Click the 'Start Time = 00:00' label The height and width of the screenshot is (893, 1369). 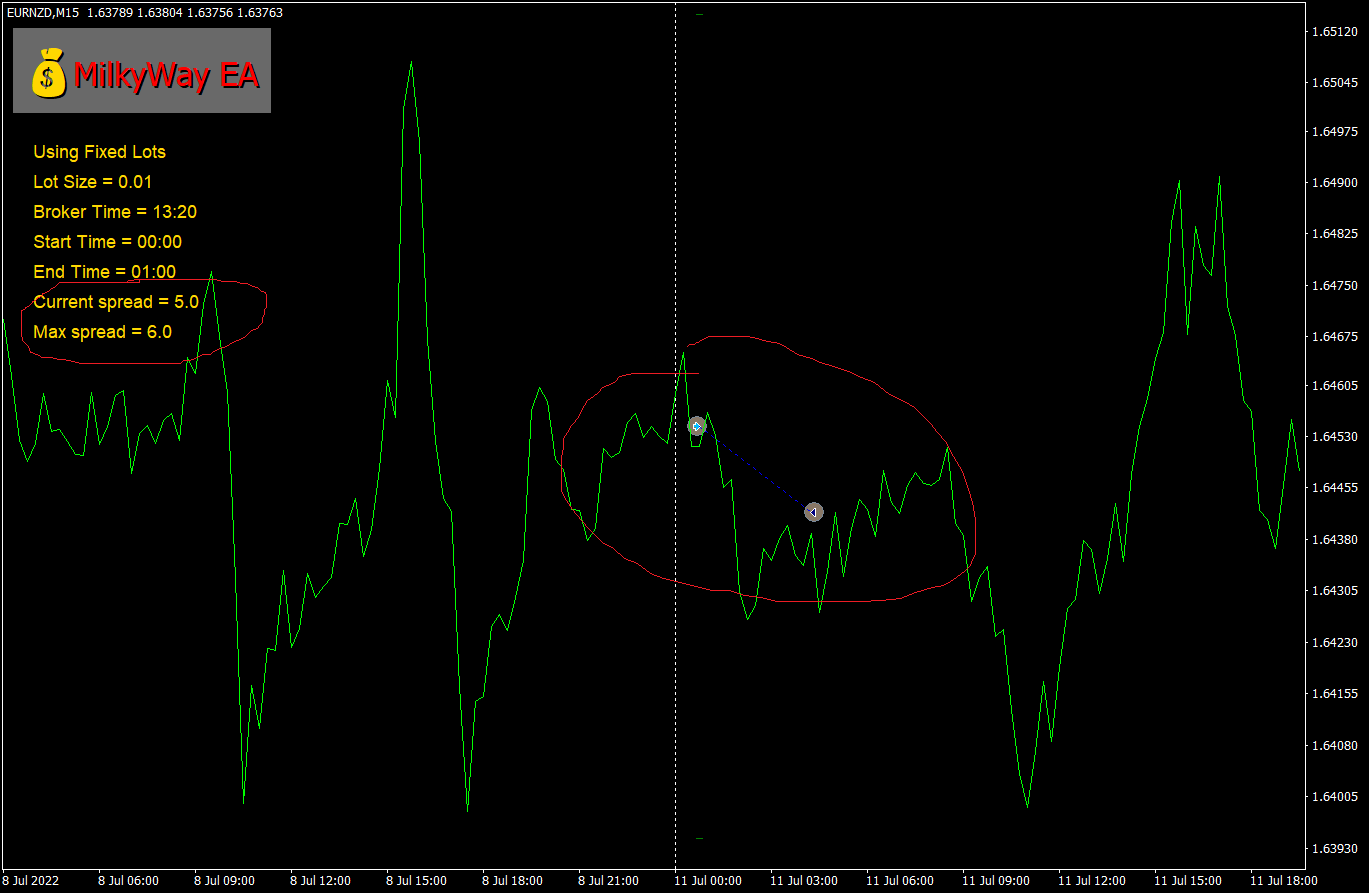(108, 242)
